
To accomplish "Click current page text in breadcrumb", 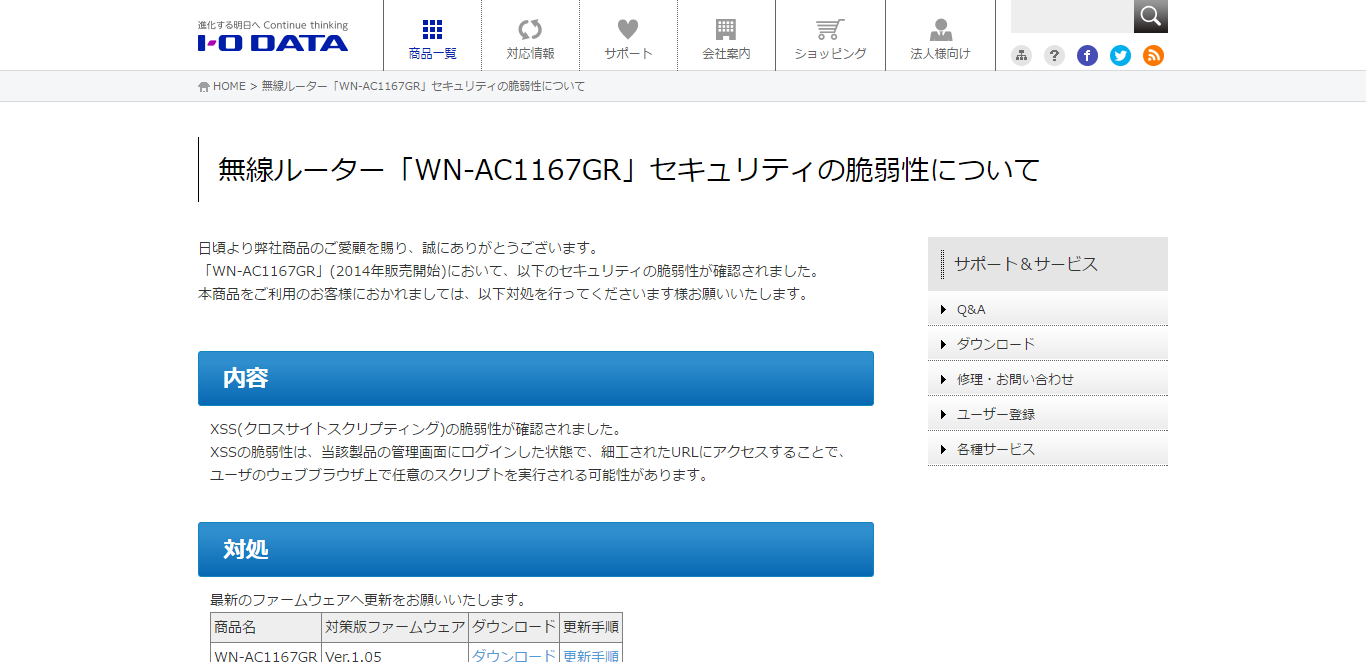I will tap(424, 86).
